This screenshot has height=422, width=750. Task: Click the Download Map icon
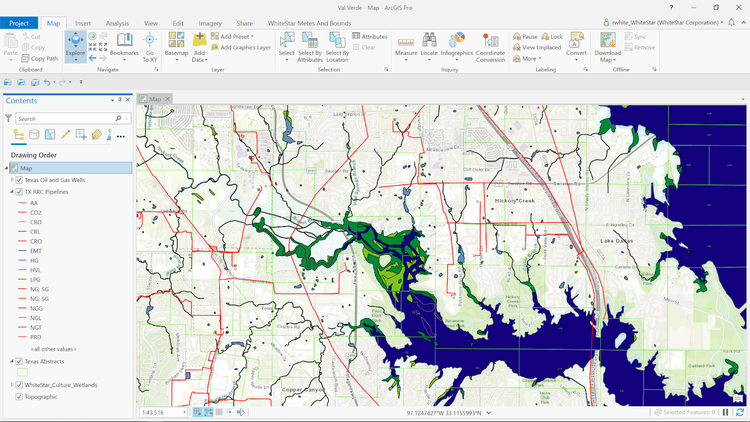[x=607, y=40]
